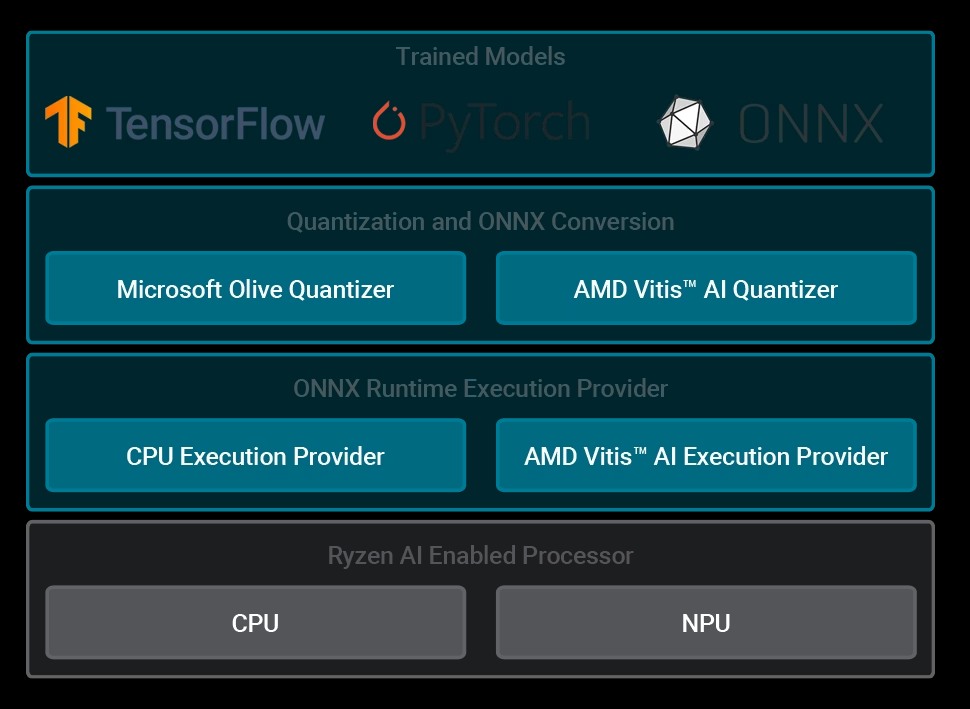This screenshot has width=970, height=709.
Task: Choose the gray CPU hardware block
Action: pos(255,623)
